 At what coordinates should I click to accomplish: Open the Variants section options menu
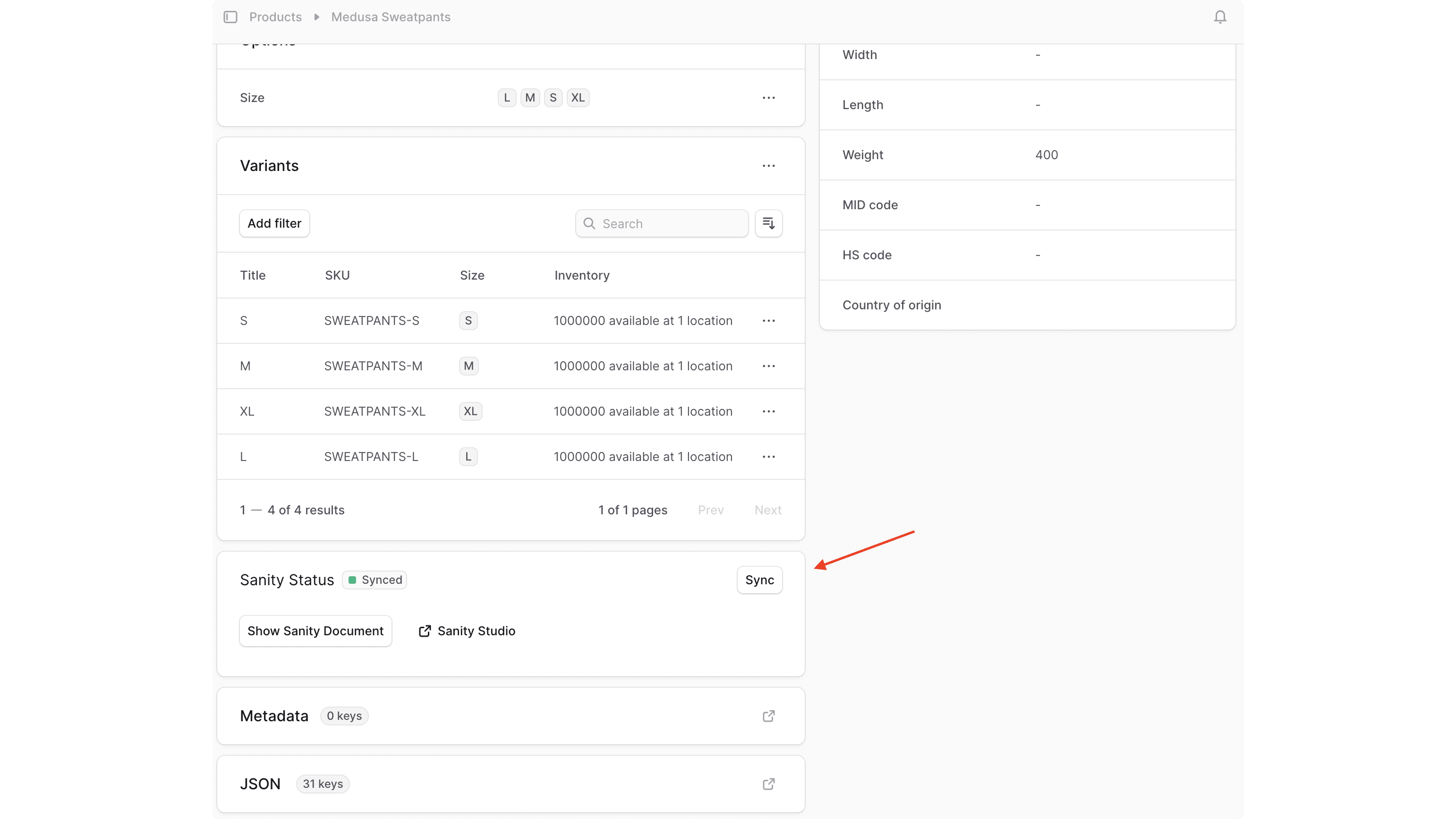pos(769,166)
